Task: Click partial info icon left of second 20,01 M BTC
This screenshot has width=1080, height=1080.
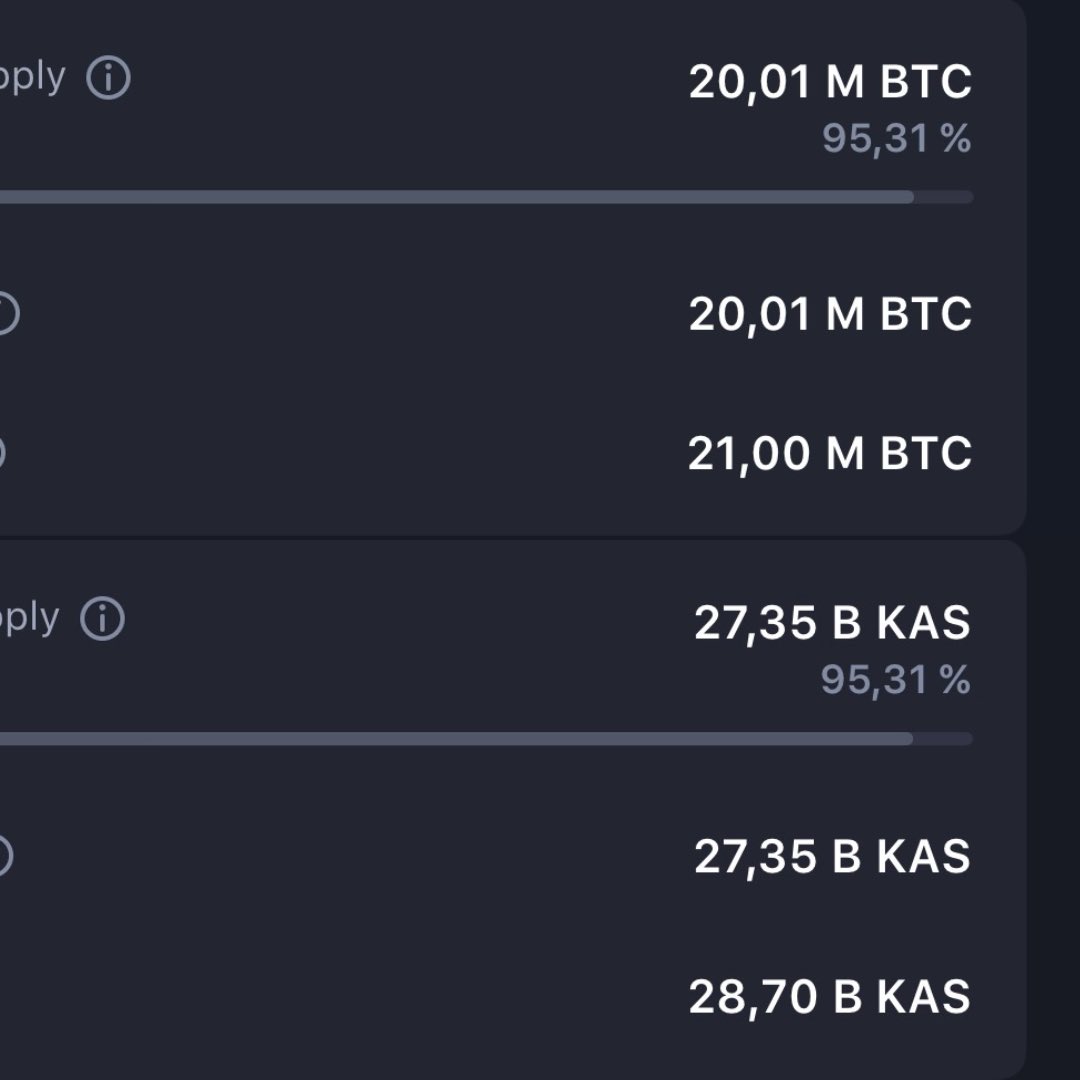Action: (x=5, y=314)
